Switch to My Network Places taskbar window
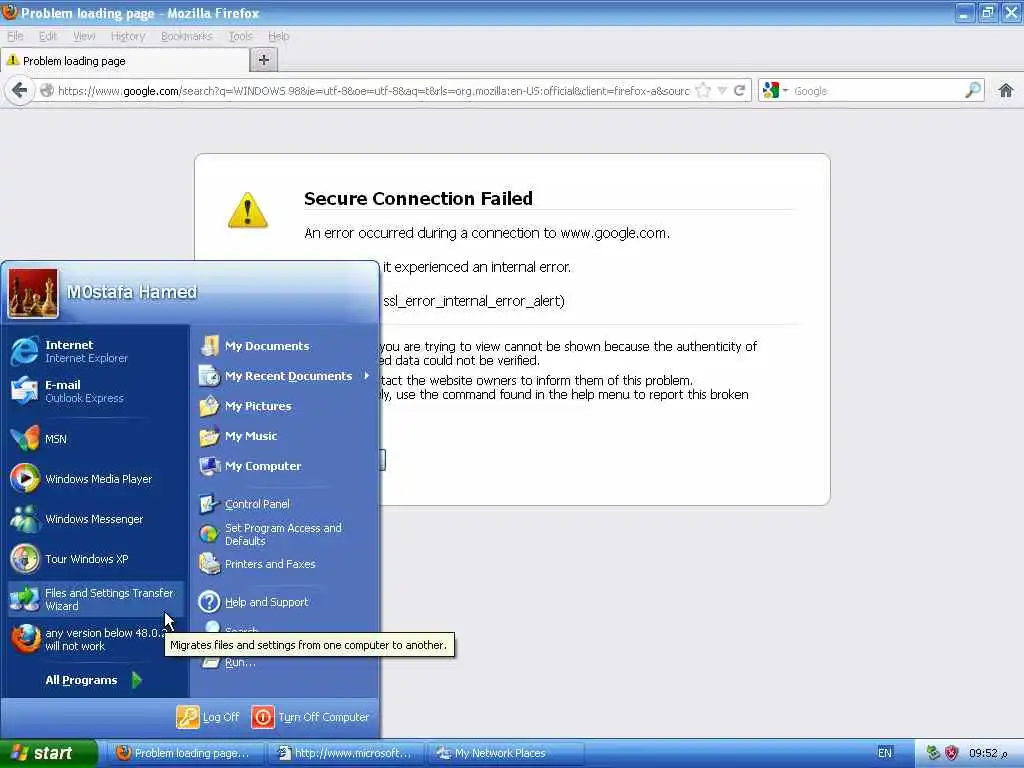1024x768 pixels. pyautogui.click(x=506, y=753)
